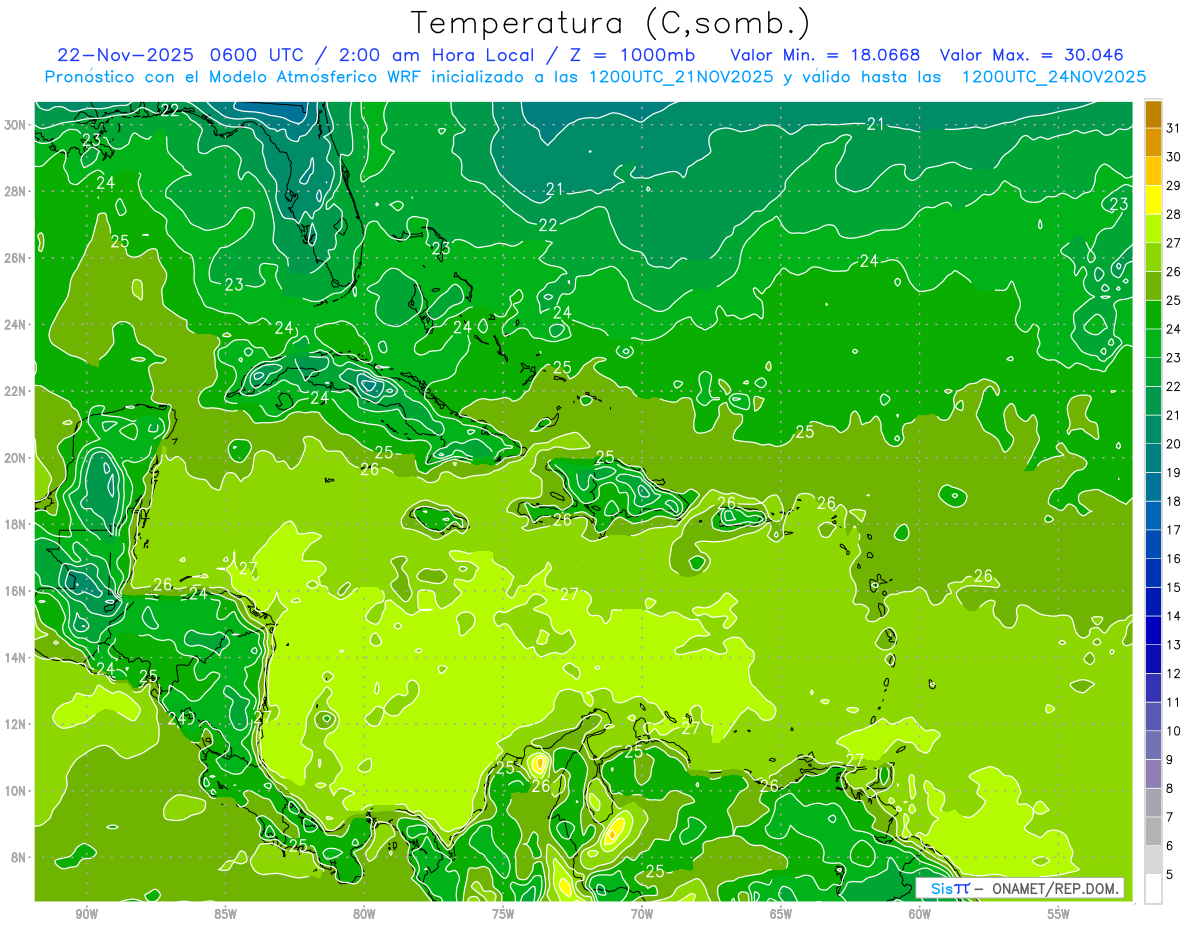Click the color scale label "10"

tap(1174, 731)
